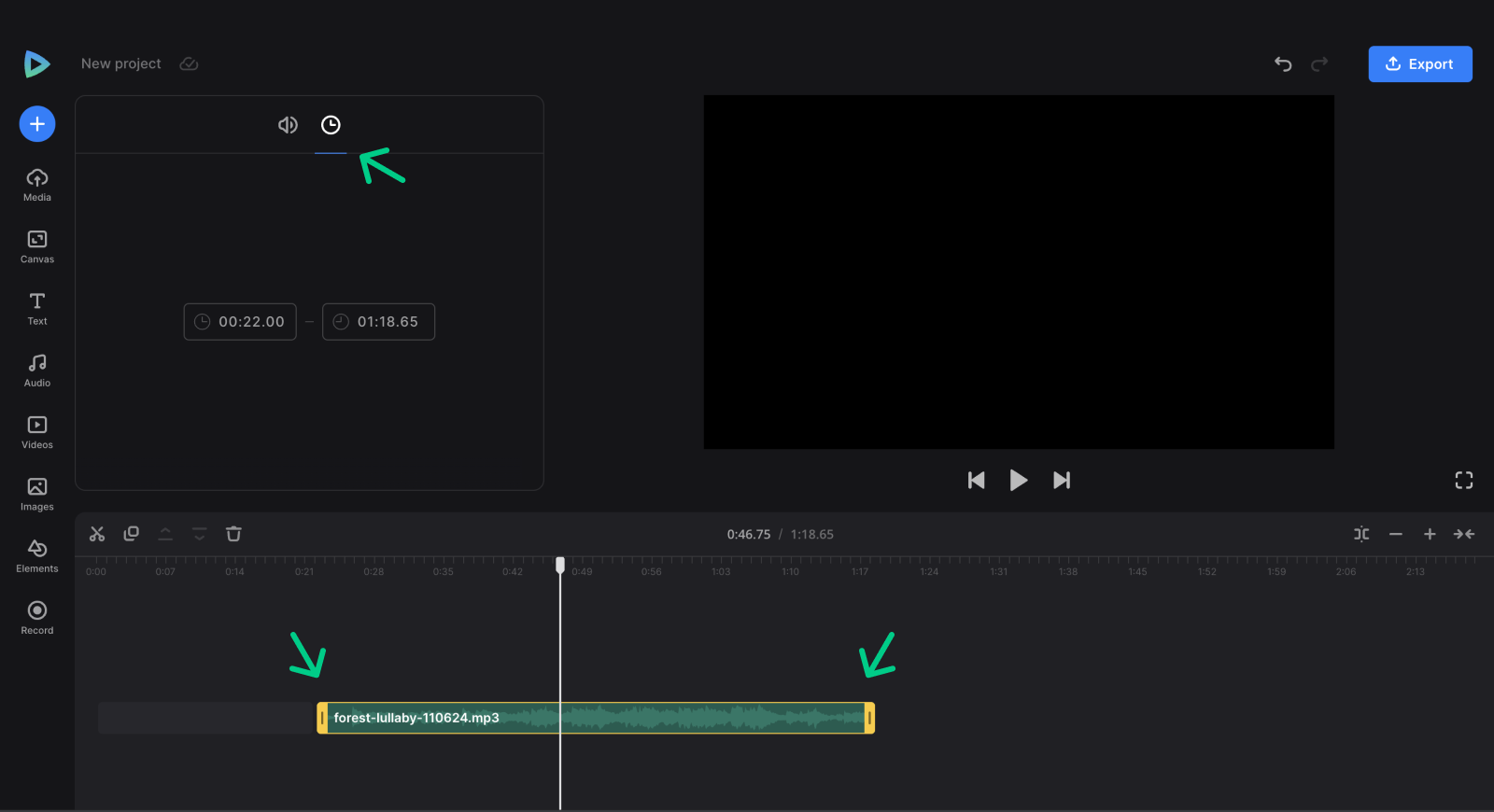Enter fullscreen preview mode
The image size is (1494, 812).
click(1464, 480)
